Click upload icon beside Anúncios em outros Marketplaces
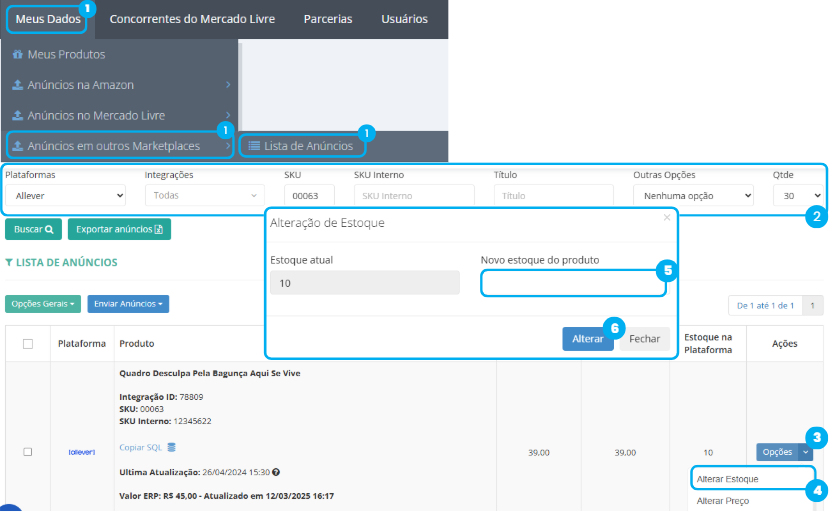 coord(18,146)
